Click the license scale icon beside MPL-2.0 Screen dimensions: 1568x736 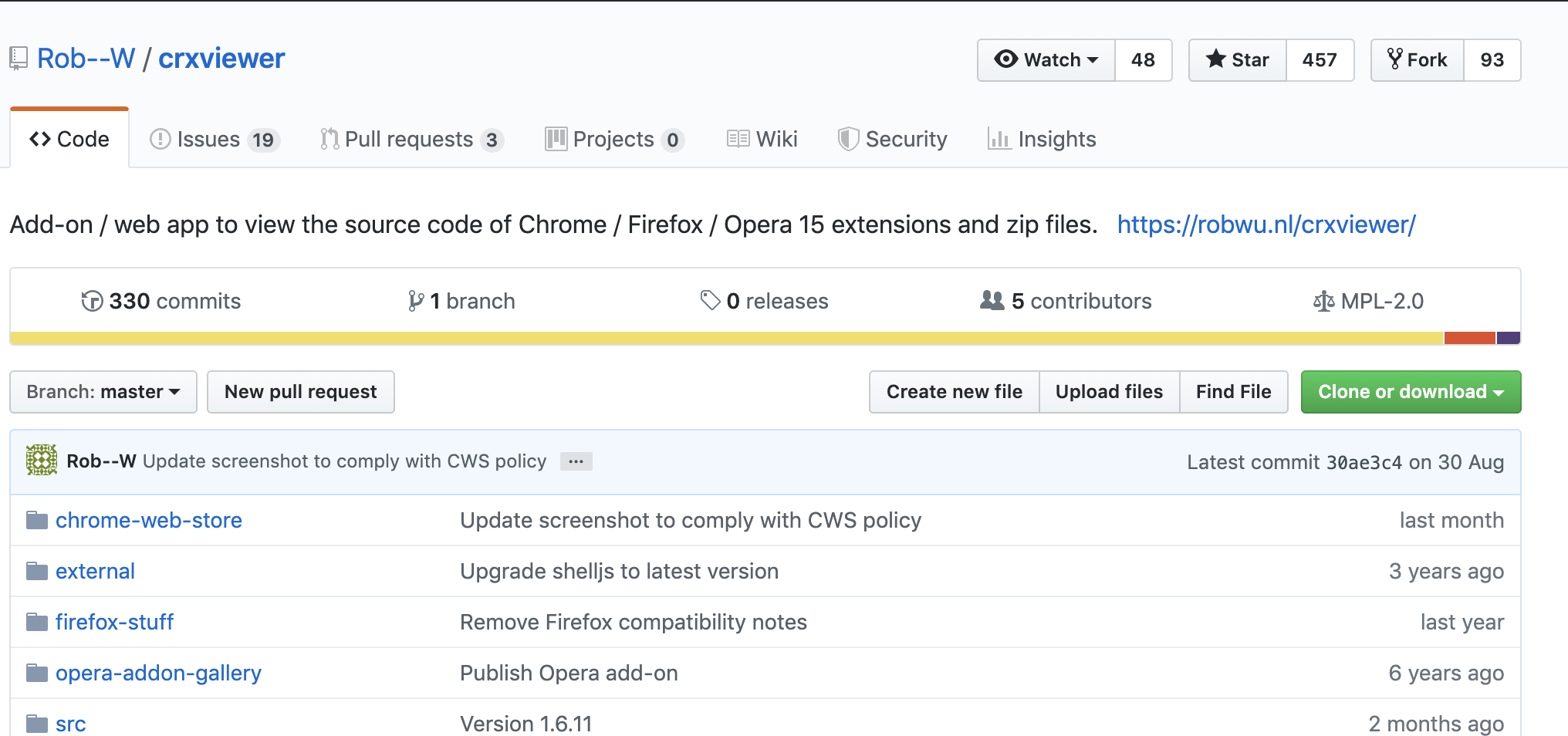click(1323, 301)
